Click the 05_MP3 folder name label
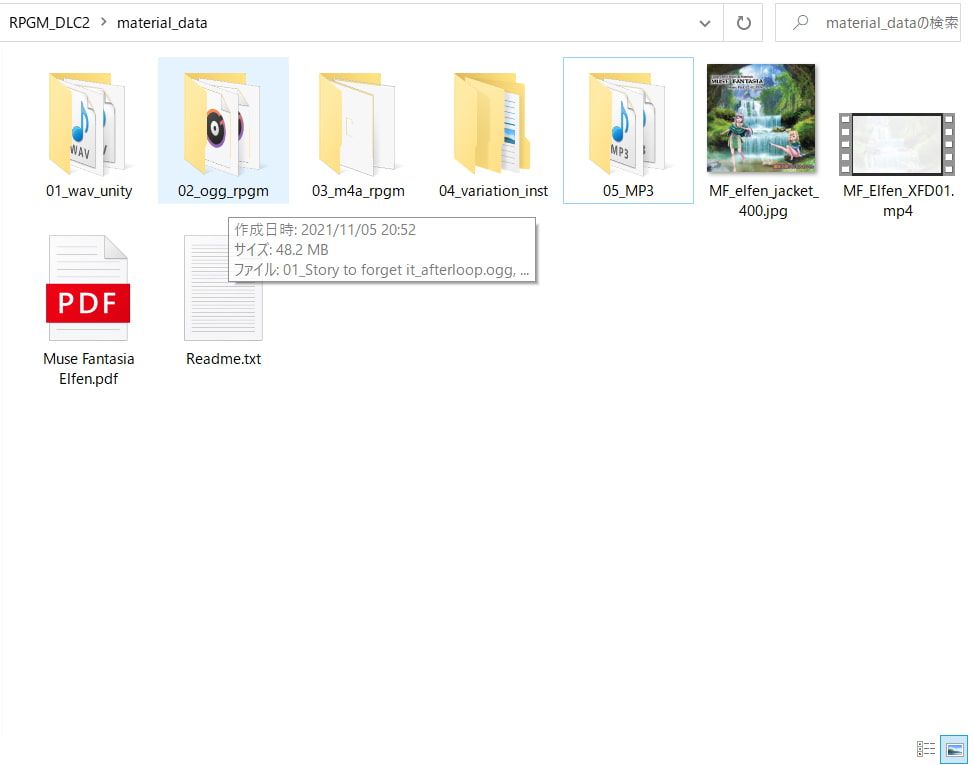Screen dimensions: 974x765 (628, 191)
